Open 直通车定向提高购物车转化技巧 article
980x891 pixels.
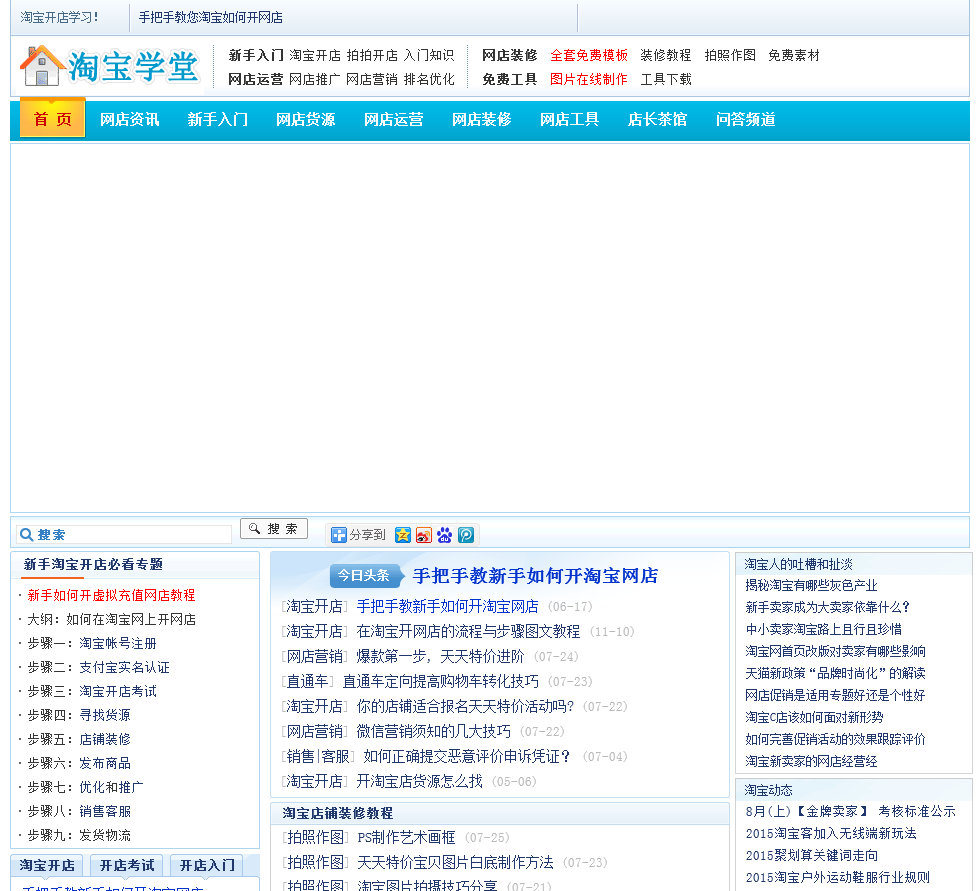click(x=441, y=682)
